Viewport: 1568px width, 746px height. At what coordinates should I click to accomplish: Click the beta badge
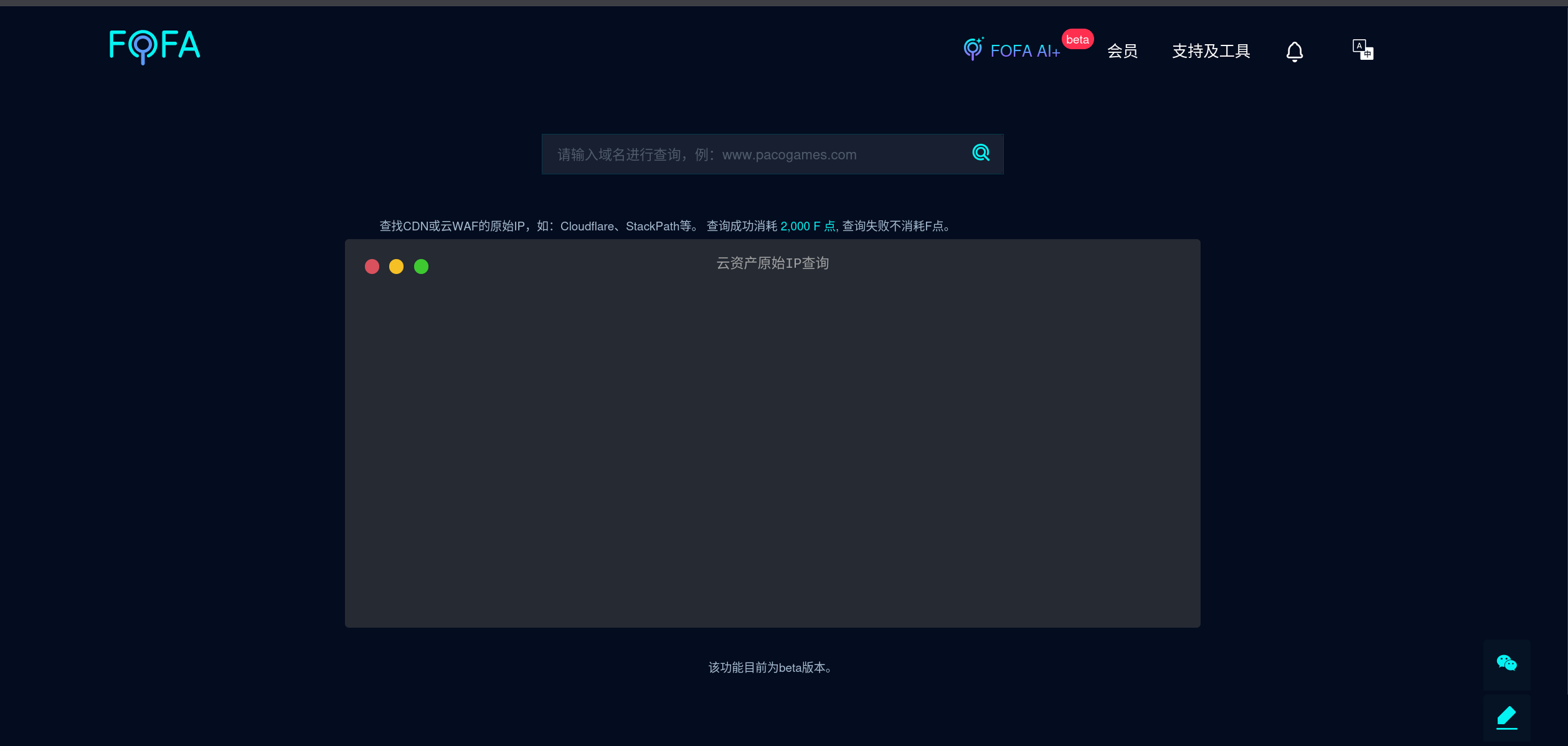tap(1077, 39)
